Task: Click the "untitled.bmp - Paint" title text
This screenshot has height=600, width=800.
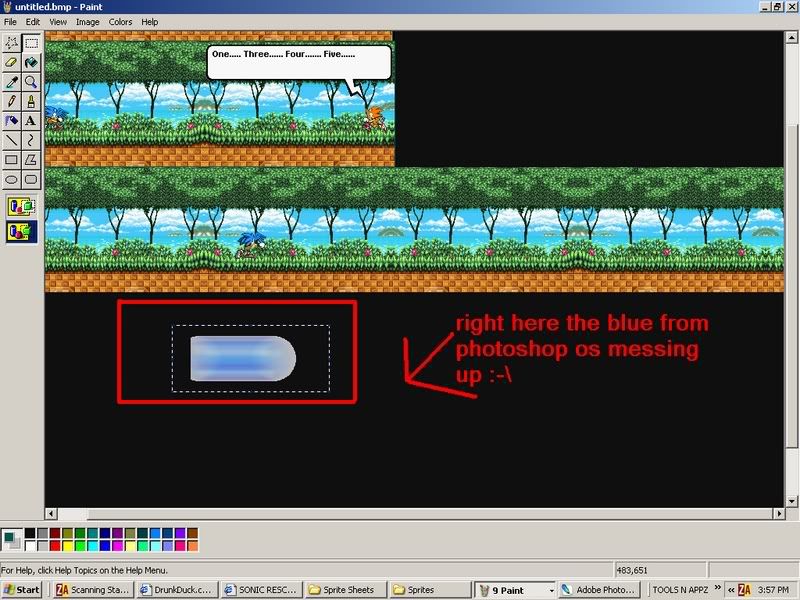Action: 59,7
